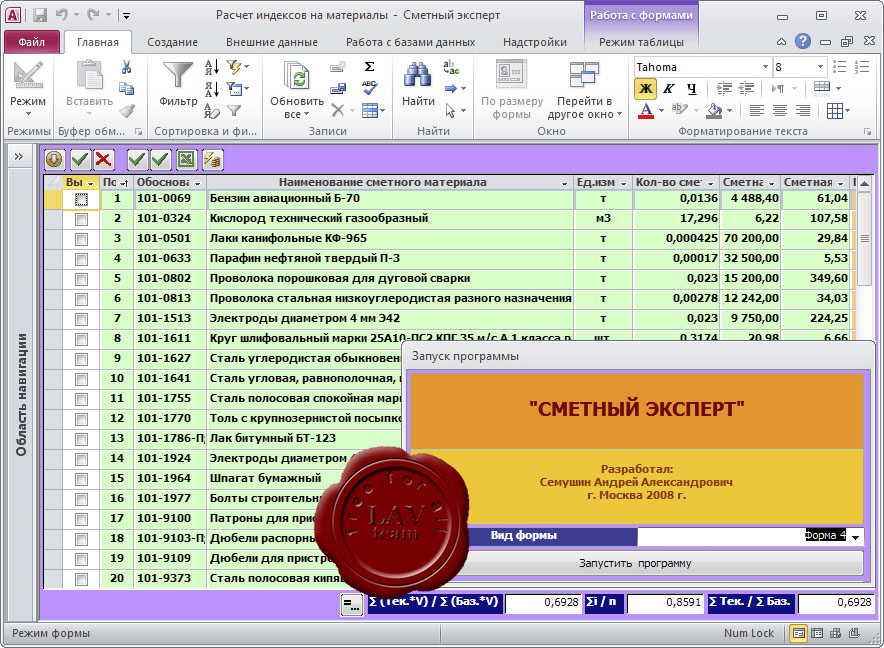
Task: Switch to datasheet view in status bar
Action: coord(817,633)
